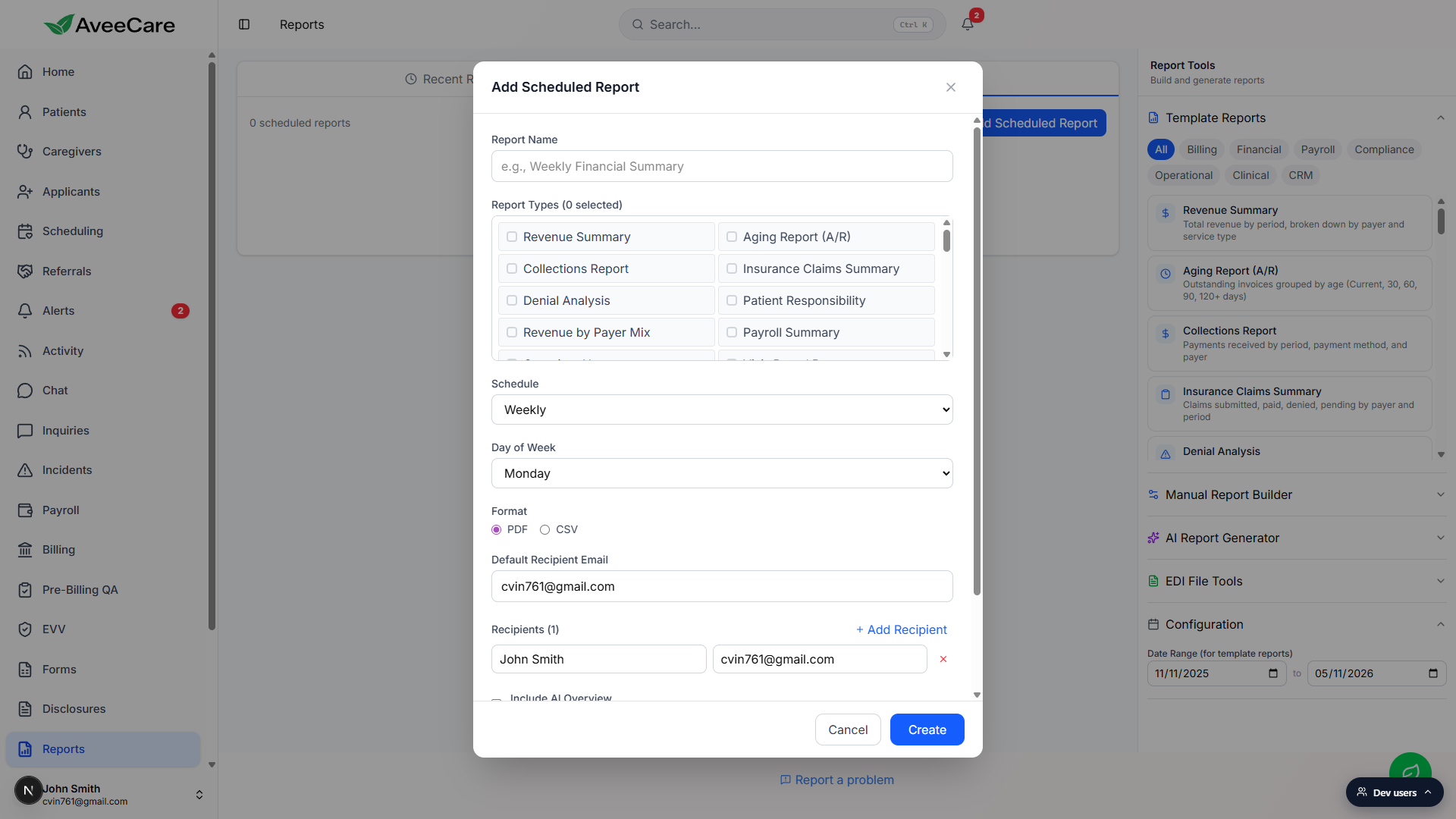Click the Cancel button
Screen dimensions: 1456x819
point(848,730)
